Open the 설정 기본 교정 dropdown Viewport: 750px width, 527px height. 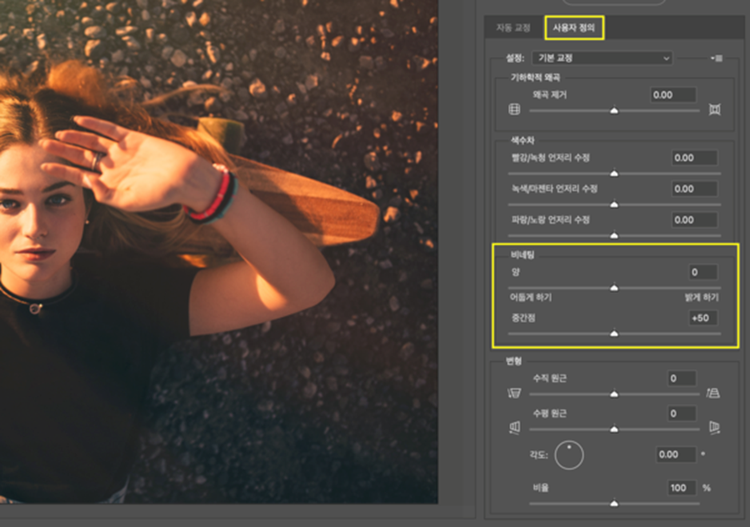click(x=602, y=58)
